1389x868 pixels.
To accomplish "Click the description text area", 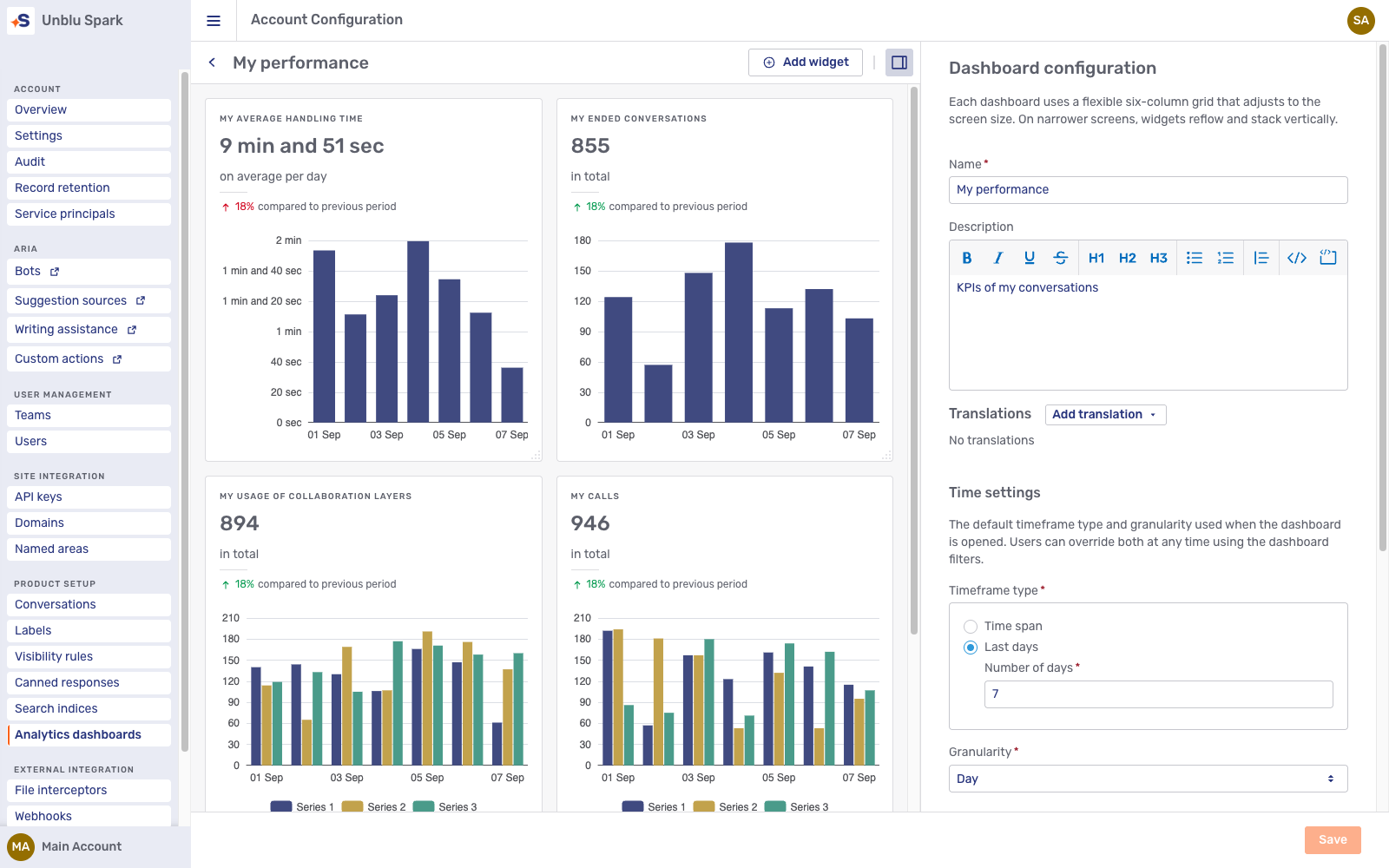I will (1148, 332).
